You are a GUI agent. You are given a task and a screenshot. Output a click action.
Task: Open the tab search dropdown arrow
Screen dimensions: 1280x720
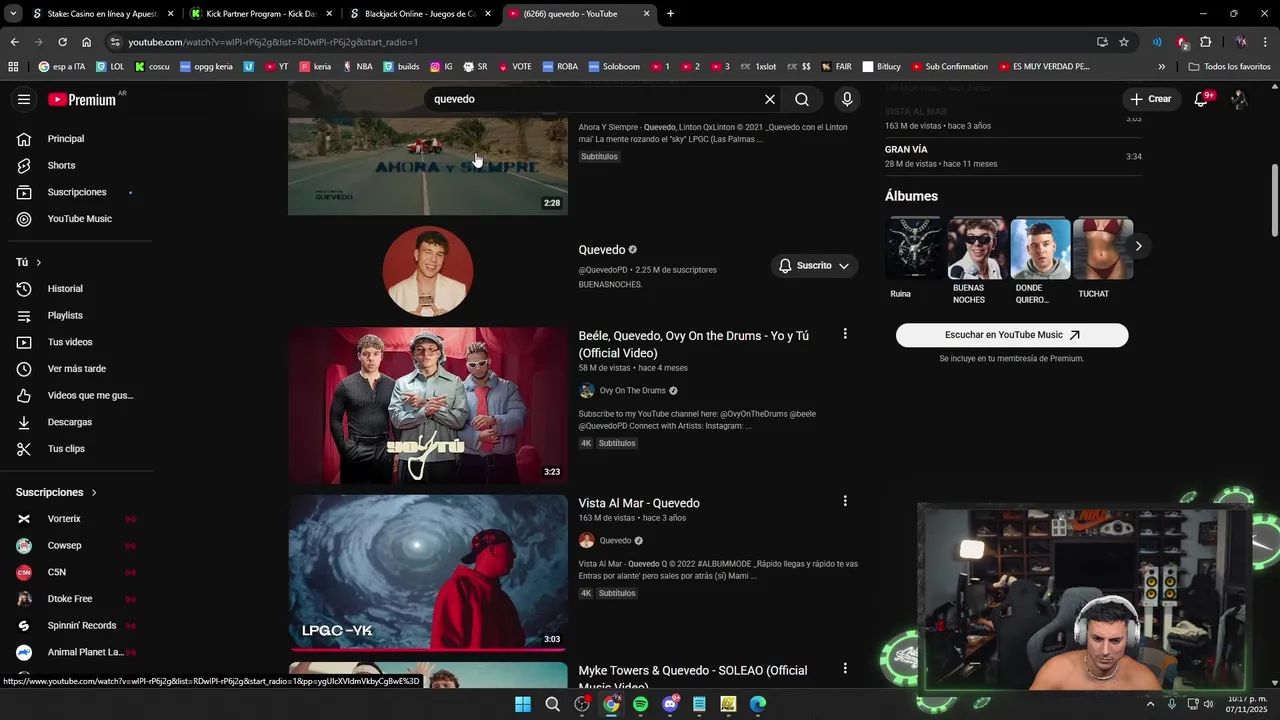(x=11, y=14)
